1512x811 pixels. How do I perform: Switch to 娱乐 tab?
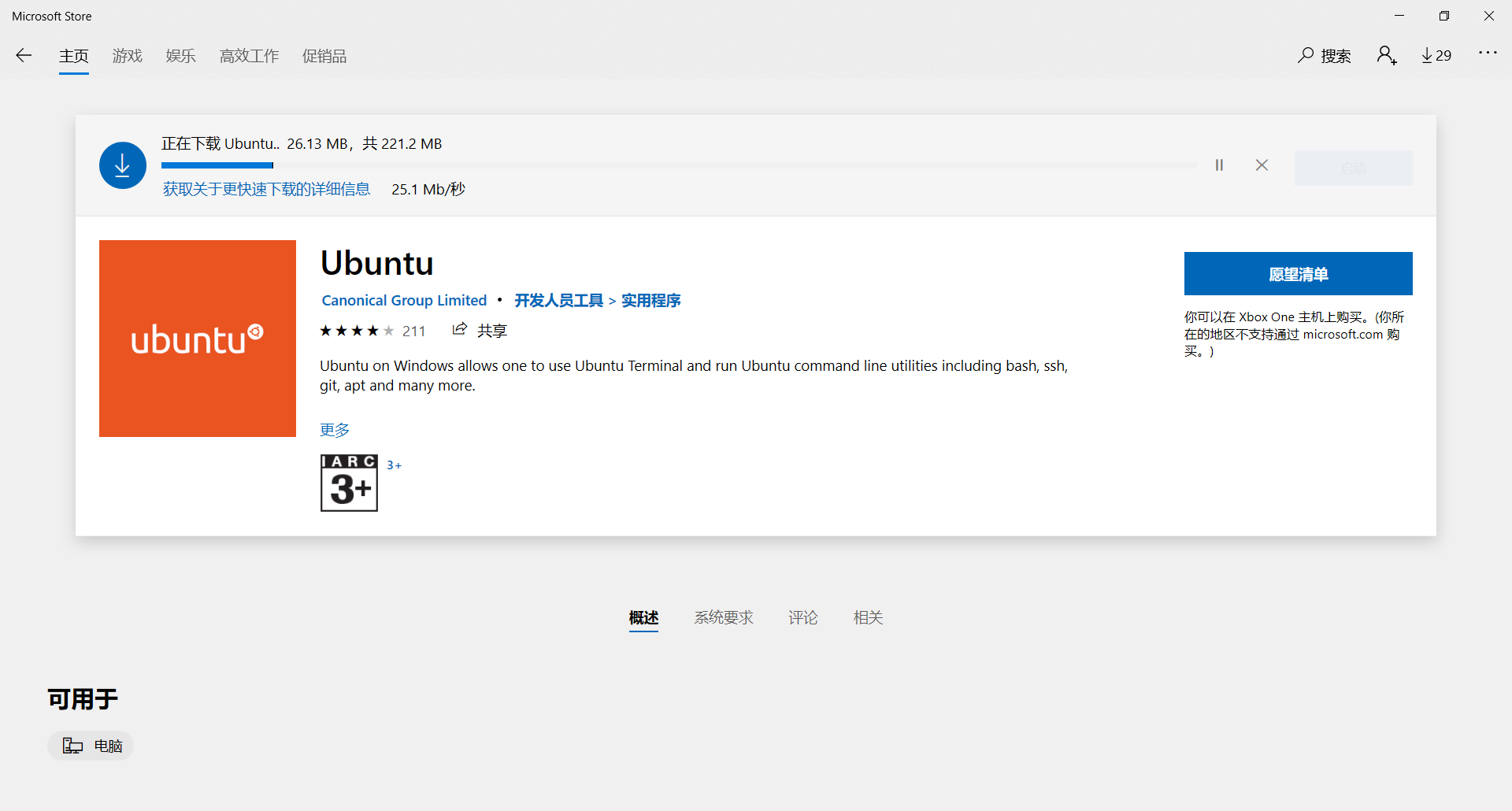[x=181, y=56]
